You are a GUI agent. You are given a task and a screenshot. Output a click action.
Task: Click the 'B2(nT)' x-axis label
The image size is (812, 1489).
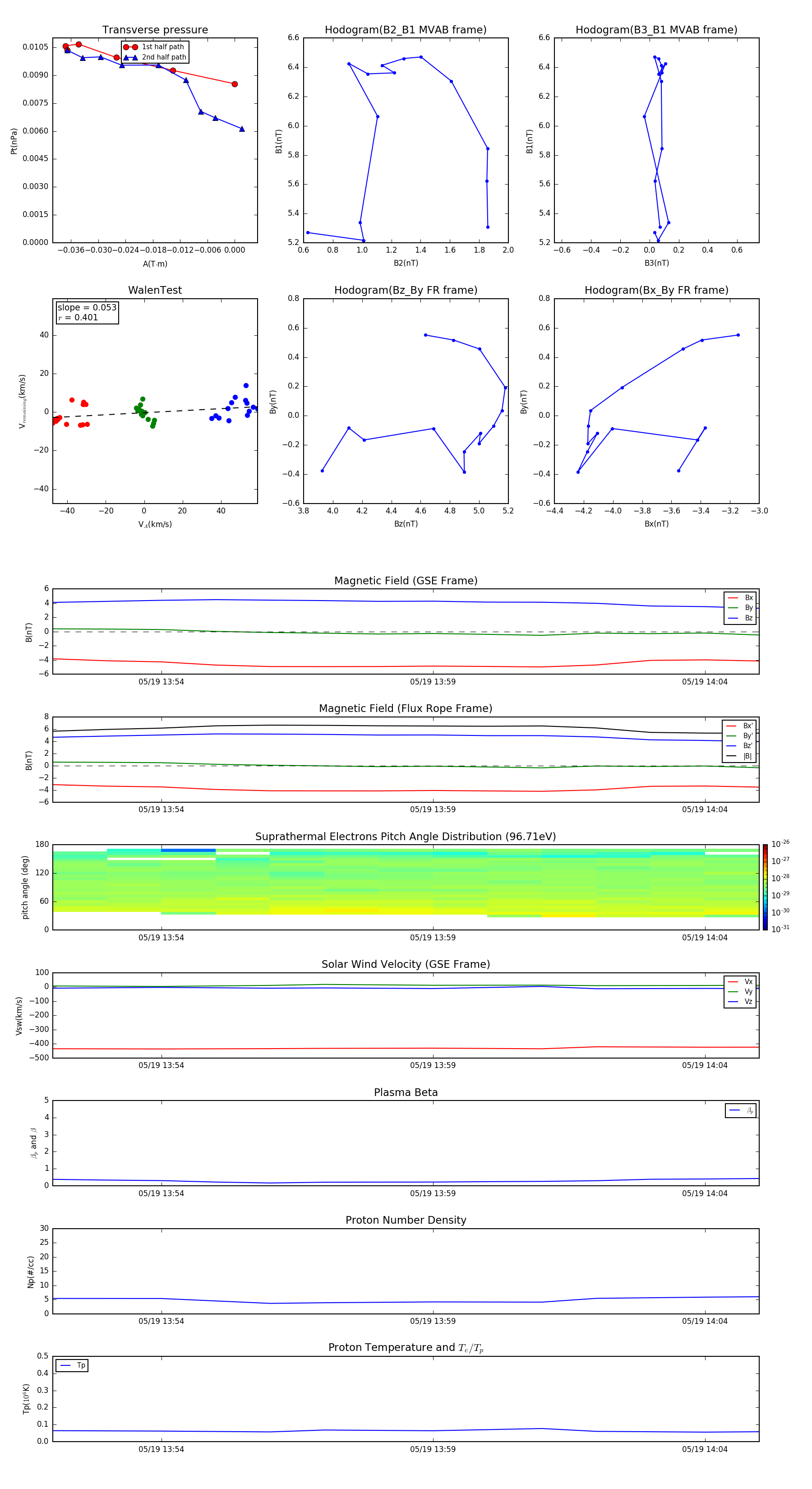pyautogui.click(x=406, y=263)
